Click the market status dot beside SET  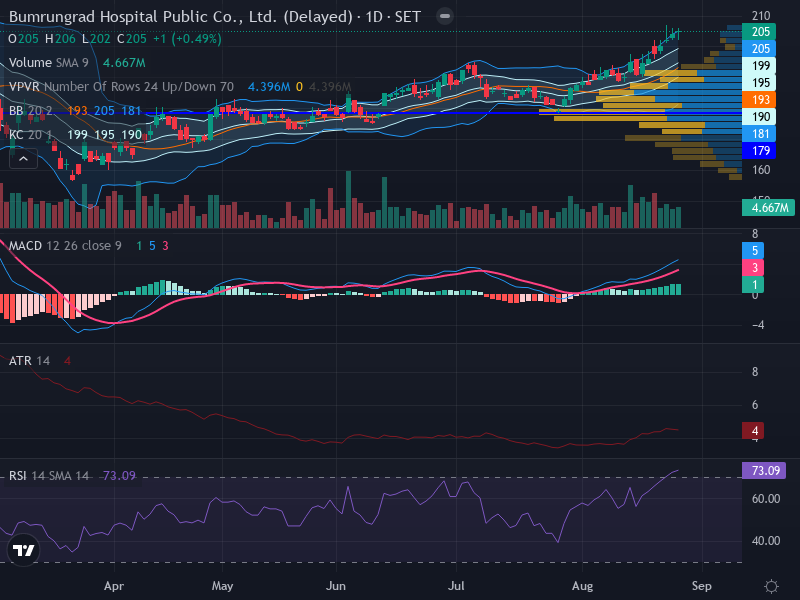click(445, 16)
